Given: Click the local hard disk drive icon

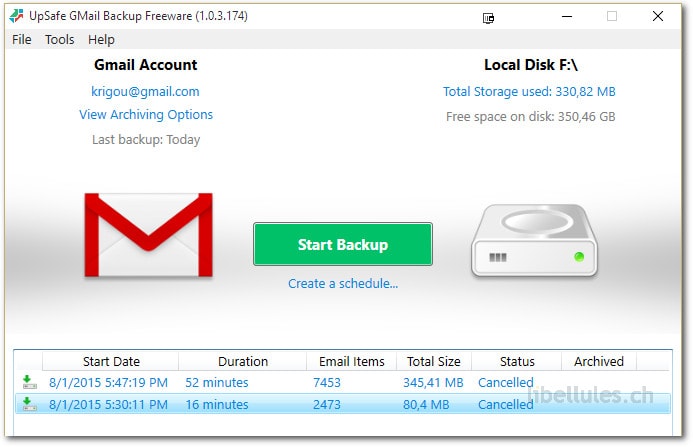Looking at the screenshot, I should point(534,241).
